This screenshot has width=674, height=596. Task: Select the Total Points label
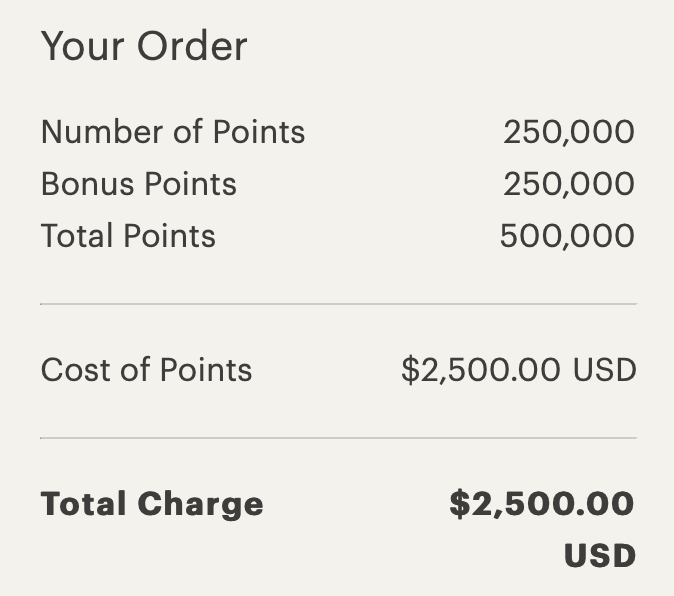tap(128, 236)
